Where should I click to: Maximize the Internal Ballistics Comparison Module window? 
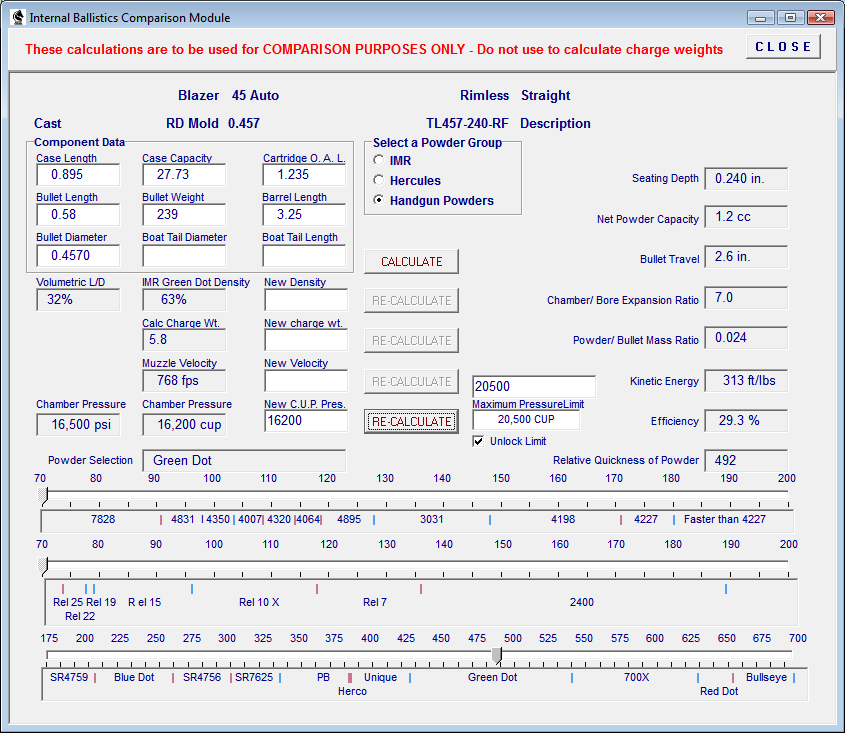click(x=790, y=18)
